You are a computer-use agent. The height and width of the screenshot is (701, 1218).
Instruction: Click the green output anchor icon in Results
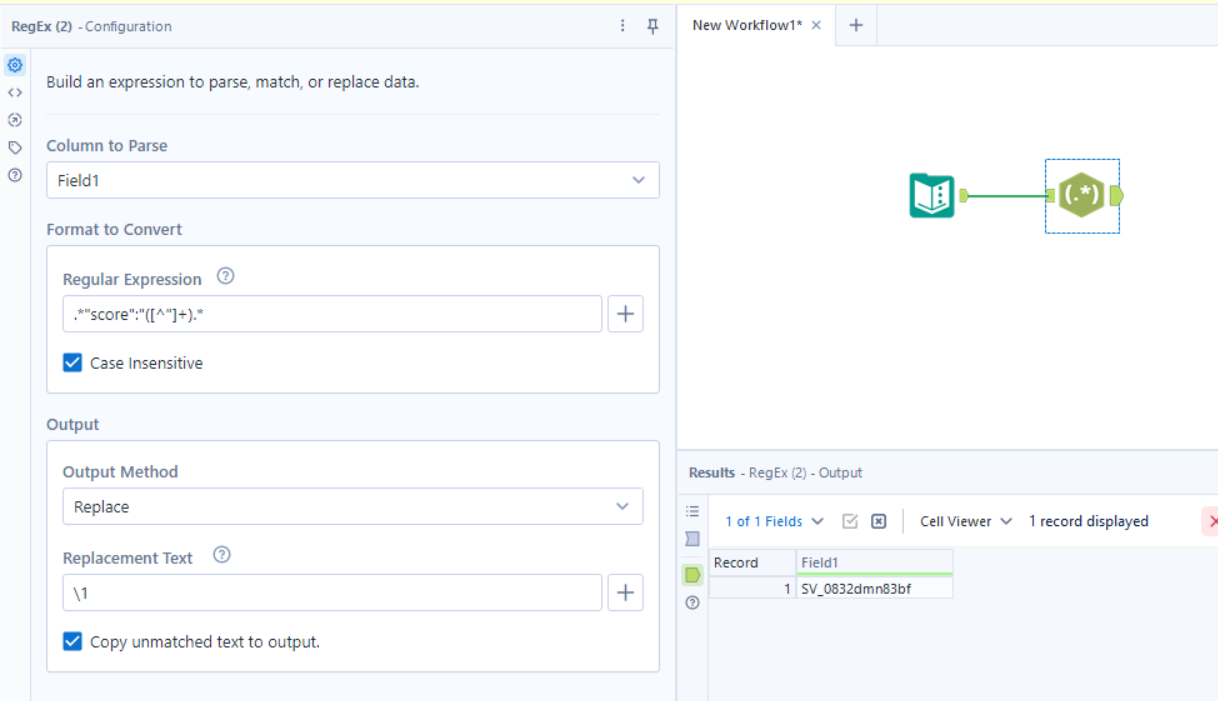pyautogui.click(x=691, y=574)
